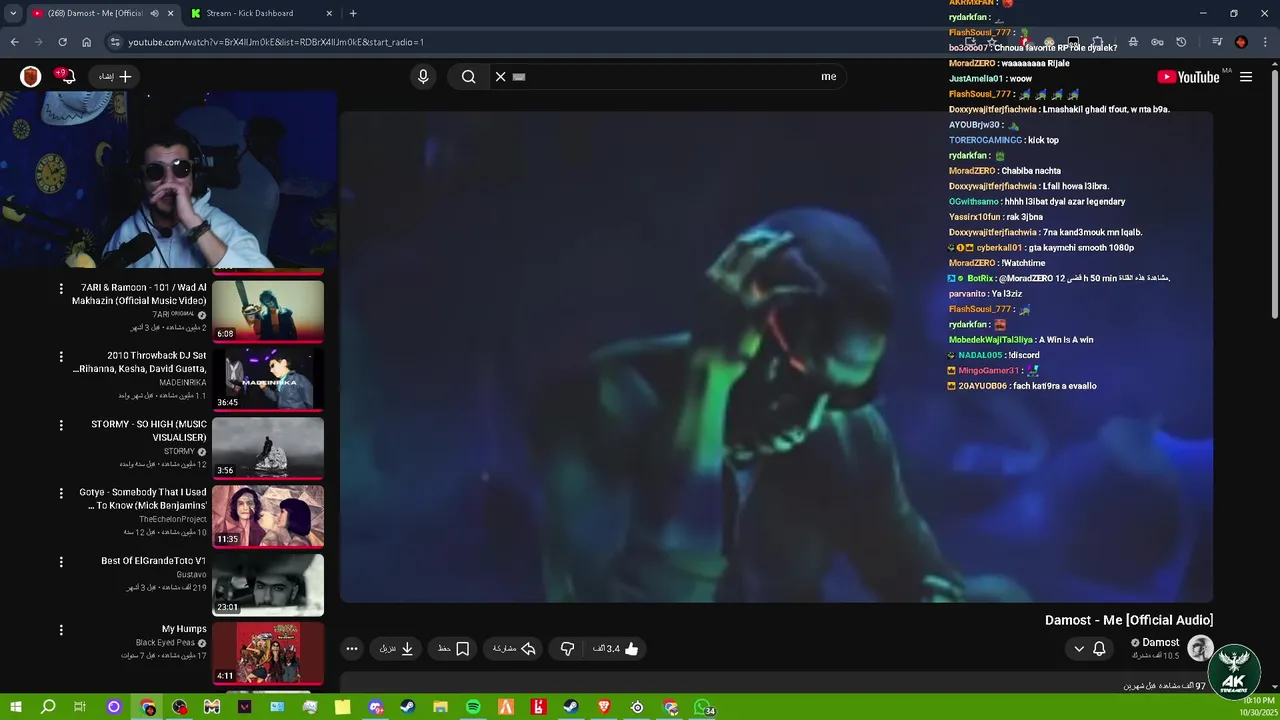1280x720 pixels.
Task: Open the Damost channel avatar
Action: (1200, 648)
